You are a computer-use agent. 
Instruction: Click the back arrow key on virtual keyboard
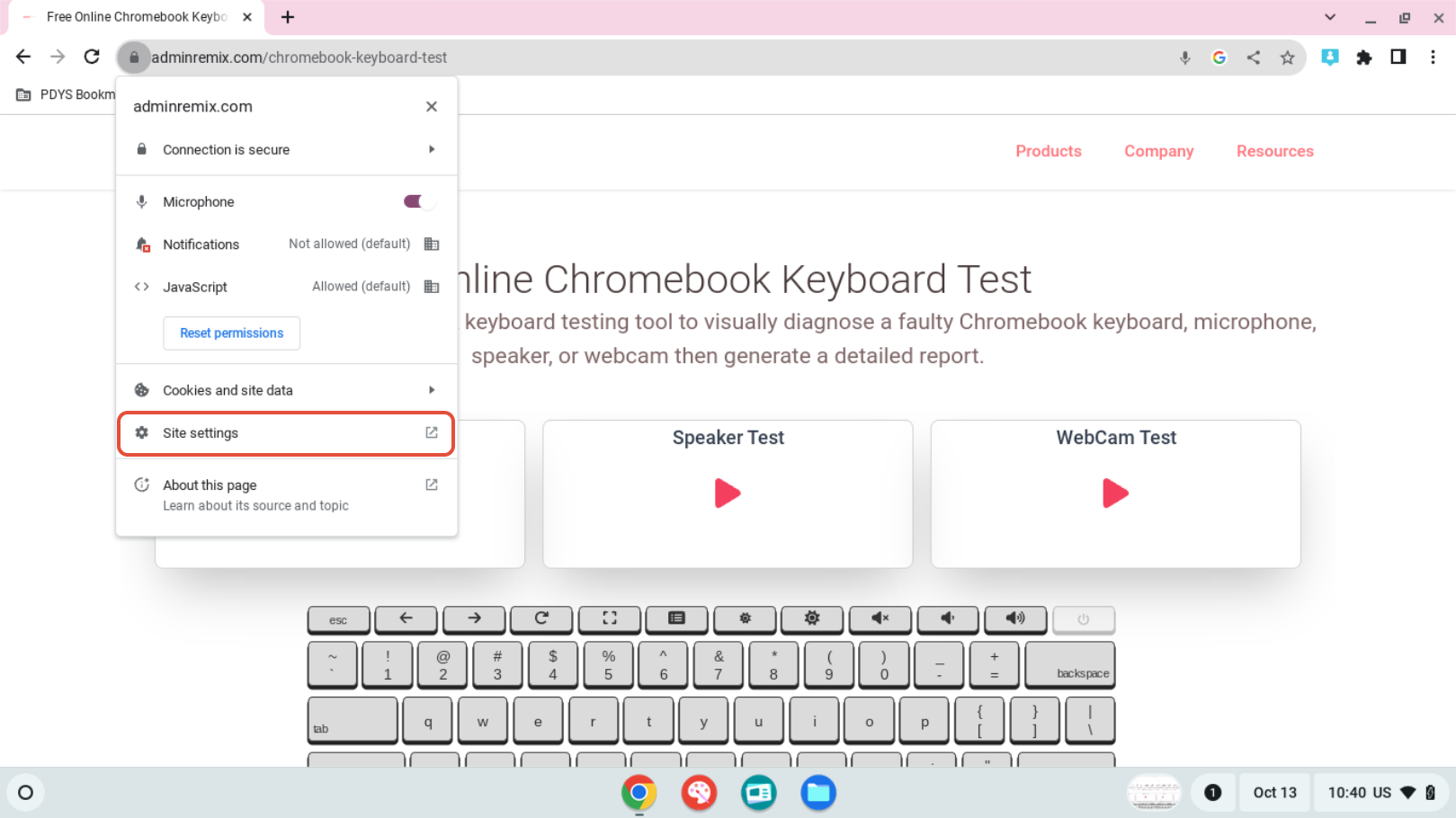(406, 619)
